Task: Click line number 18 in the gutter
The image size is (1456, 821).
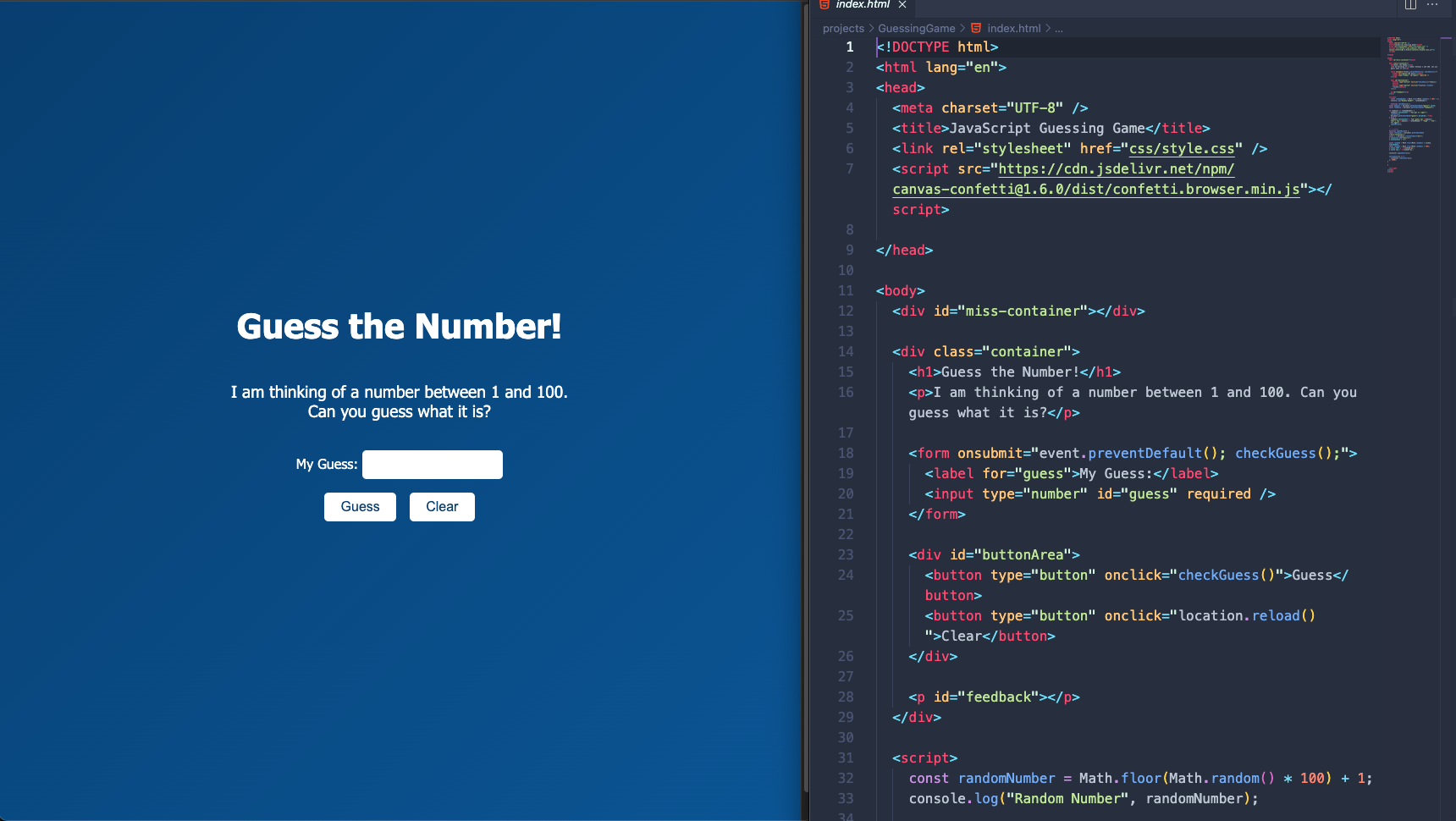Action: coord(846,453)
